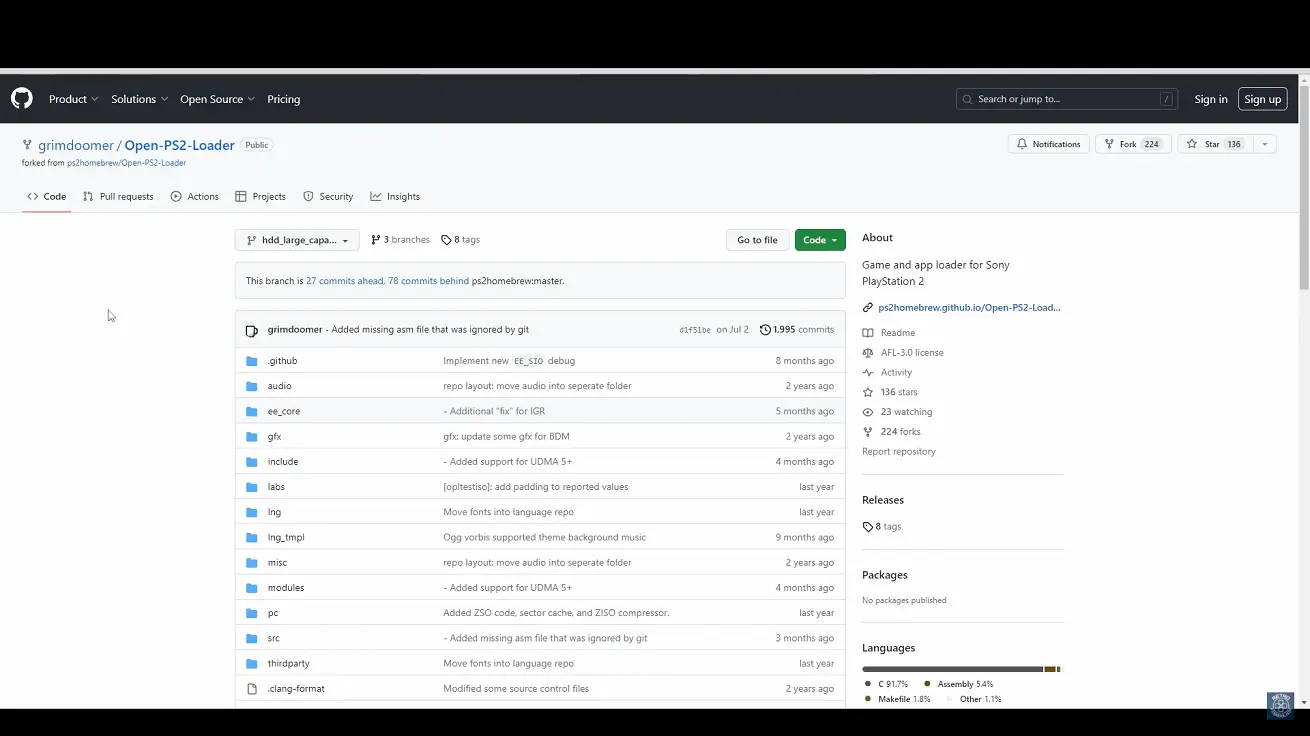Open the ee_core folder
This screenshot has height=736, width=1310.
283,411
